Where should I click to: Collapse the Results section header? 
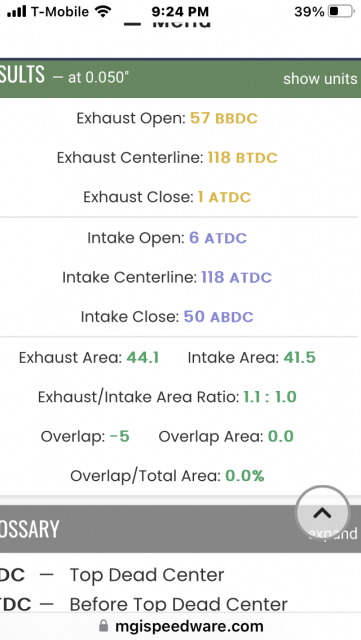(x=180, y=78)
